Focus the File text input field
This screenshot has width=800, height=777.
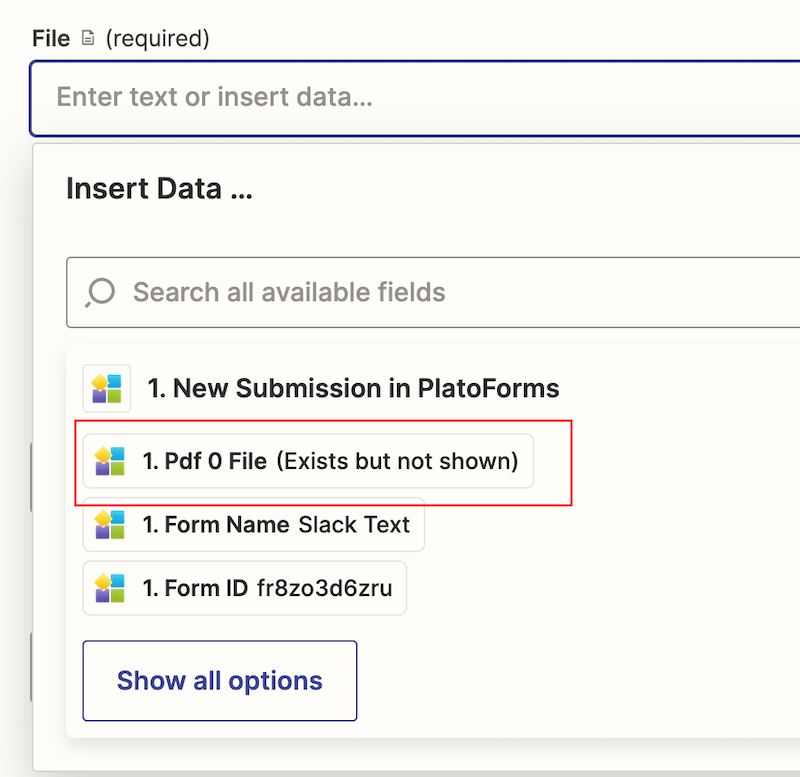click(x=400, y=98)
